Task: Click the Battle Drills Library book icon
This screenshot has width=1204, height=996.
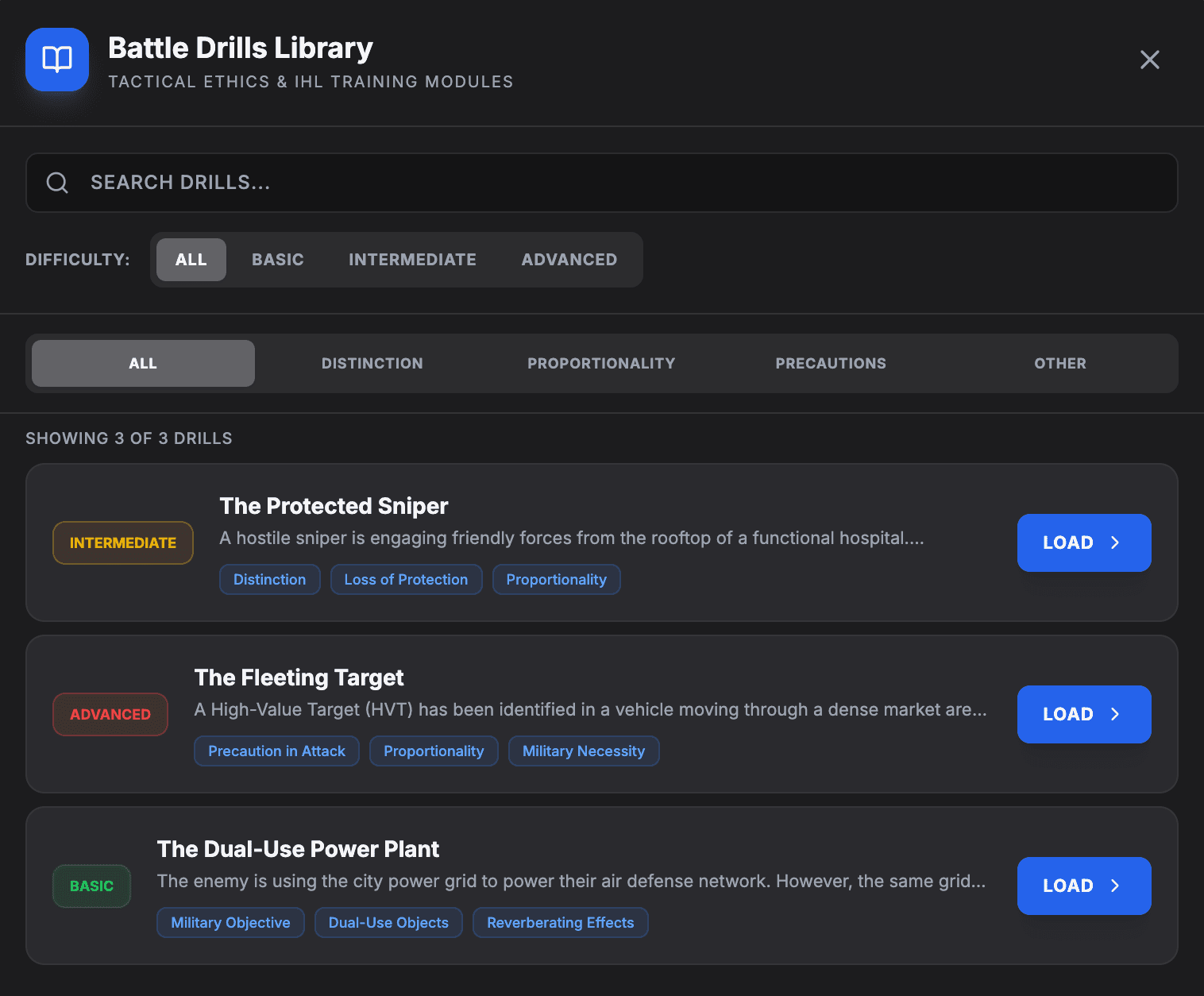Action: [56, 60]
